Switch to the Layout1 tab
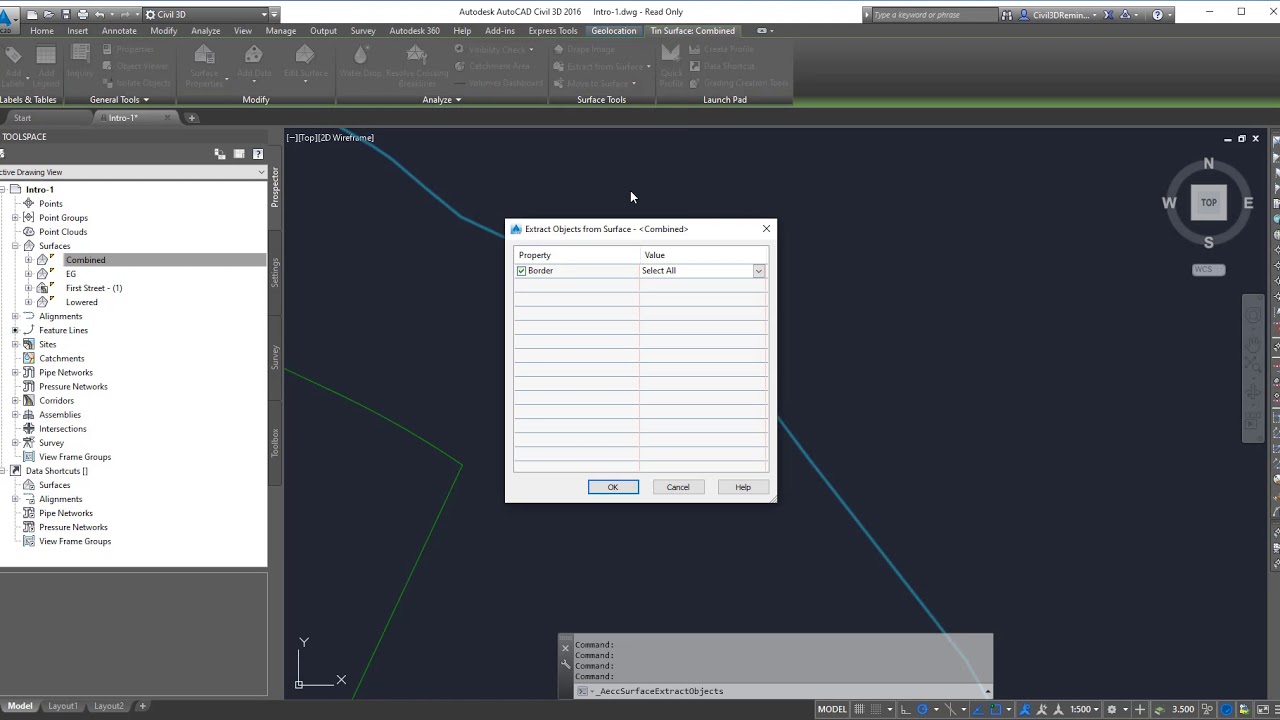This screenshot has width=1280, height=720. [x=63, y=706]
